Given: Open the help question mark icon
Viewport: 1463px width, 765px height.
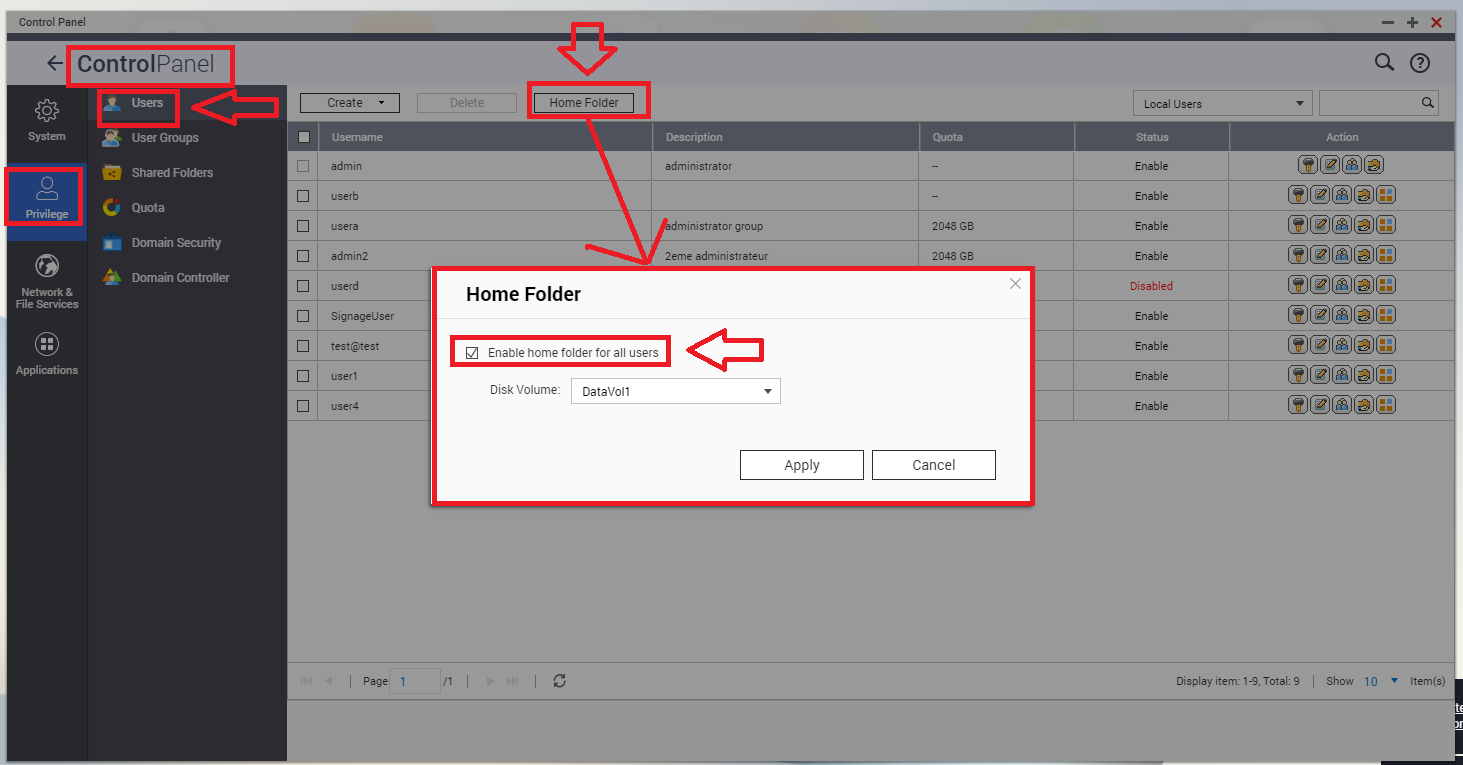Looking at the screenshot, I should point(1419,63).
